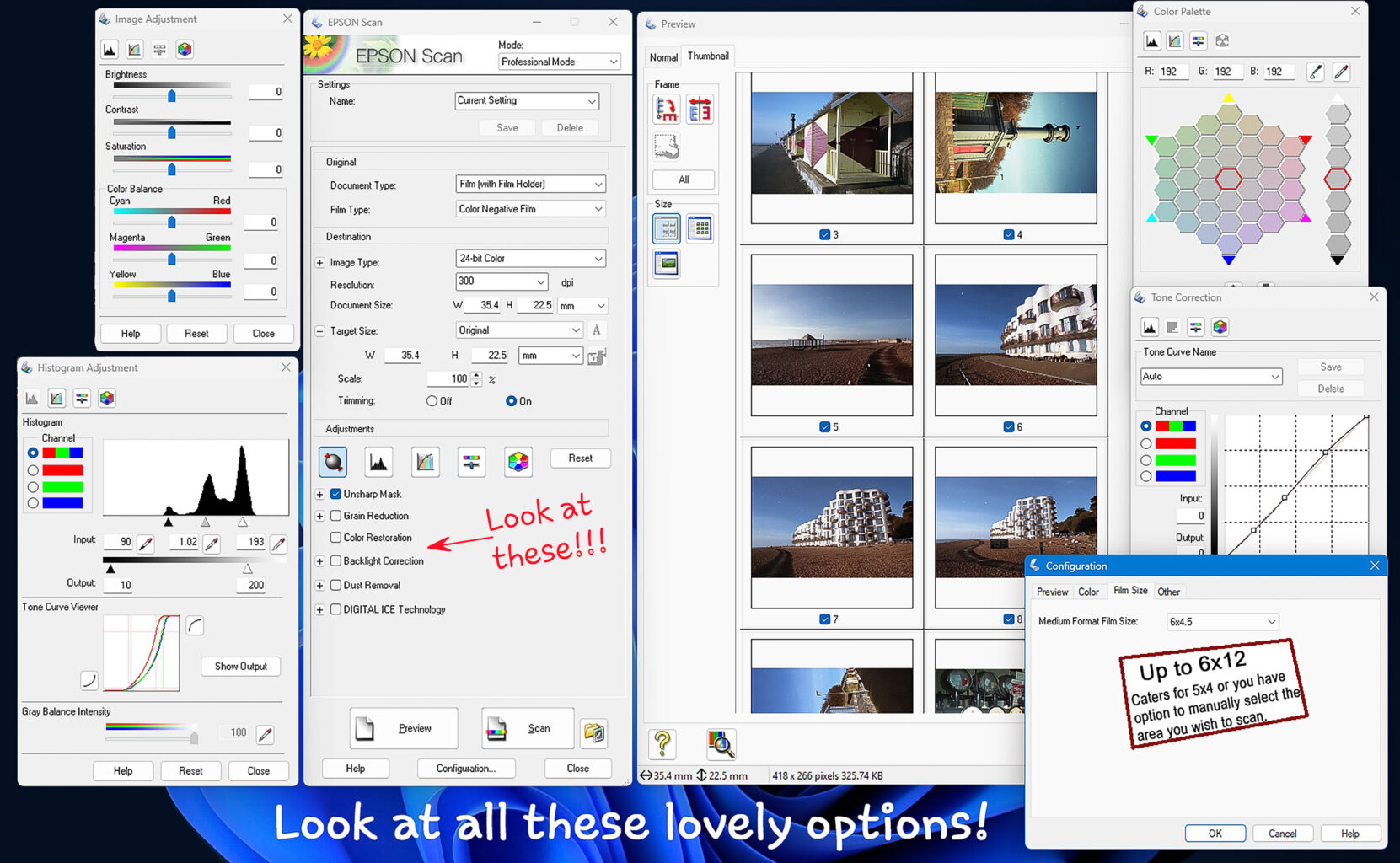This screenshot has width=1400, height=863.
Task: Click the Configuration... button
Action: 466,769
